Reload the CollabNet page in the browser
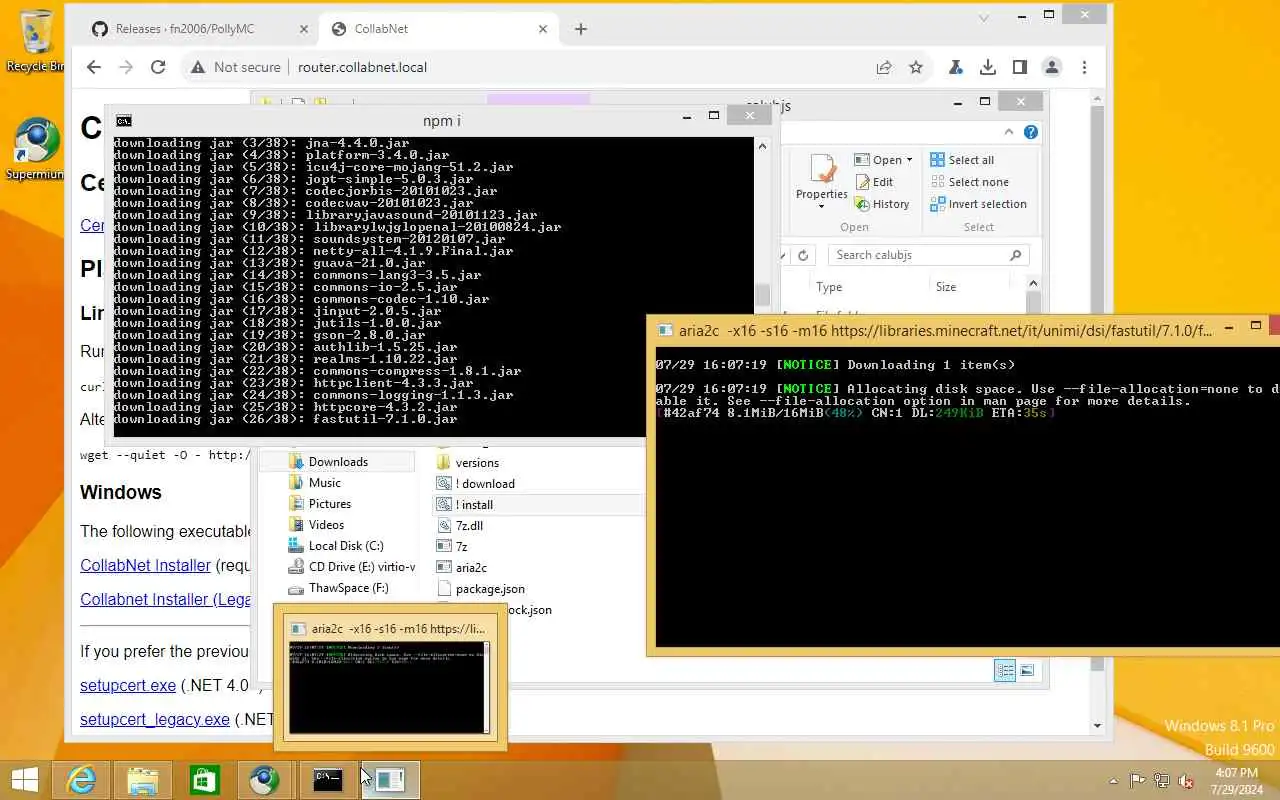This screenshot has width=1280, height=800. pos(157,67)
